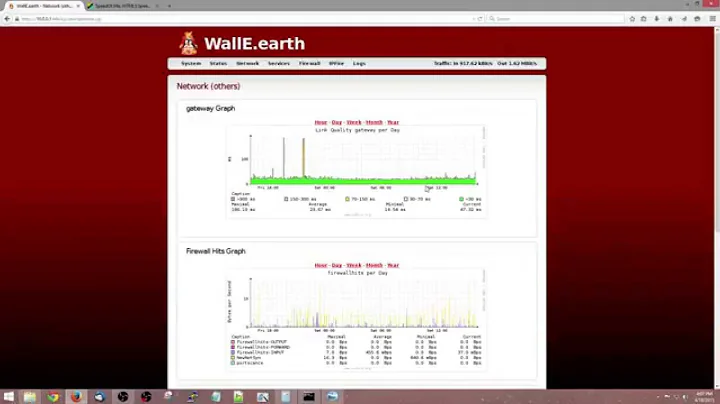The width and height of the screenshot is (720, 404).
Task: Reload the page using the refresh icon
Action: tap(480, 19)
